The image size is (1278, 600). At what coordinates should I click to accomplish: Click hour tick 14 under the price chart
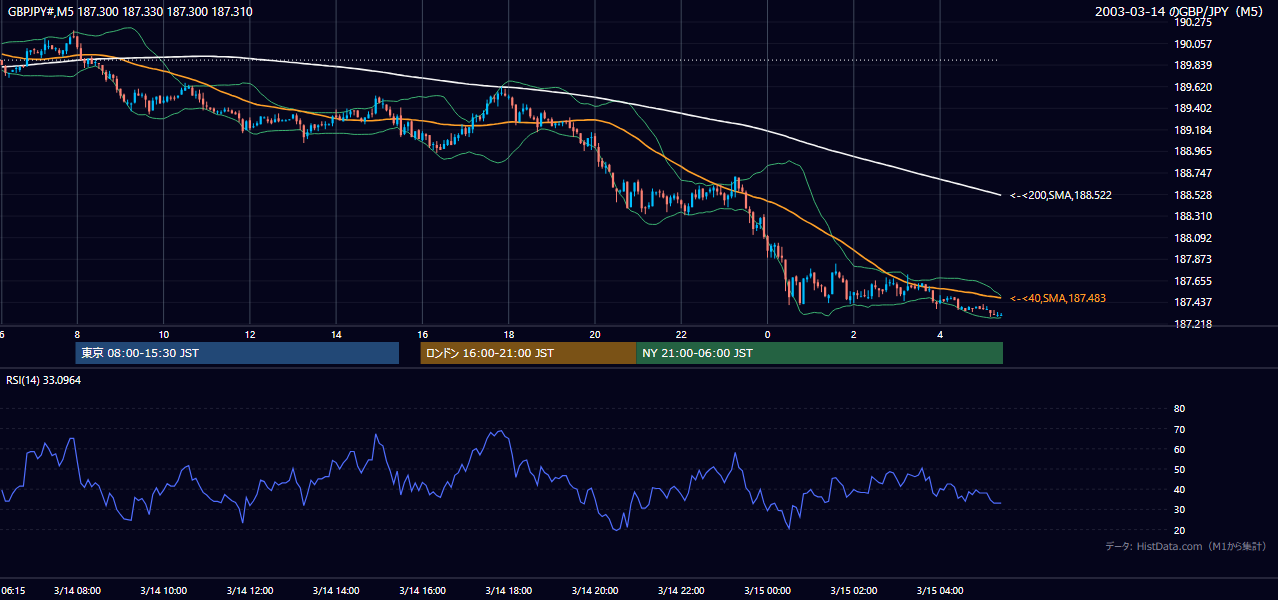pyautogui.click(x=336, y=334)
